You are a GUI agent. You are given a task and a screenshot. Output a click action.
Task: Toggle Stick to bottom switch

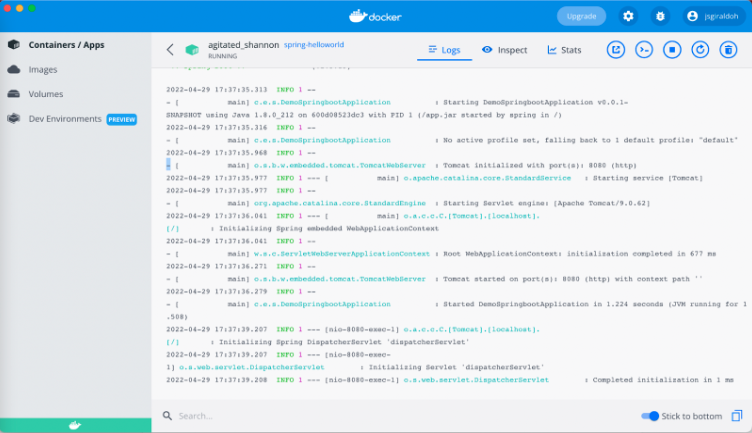coord(650,416)
